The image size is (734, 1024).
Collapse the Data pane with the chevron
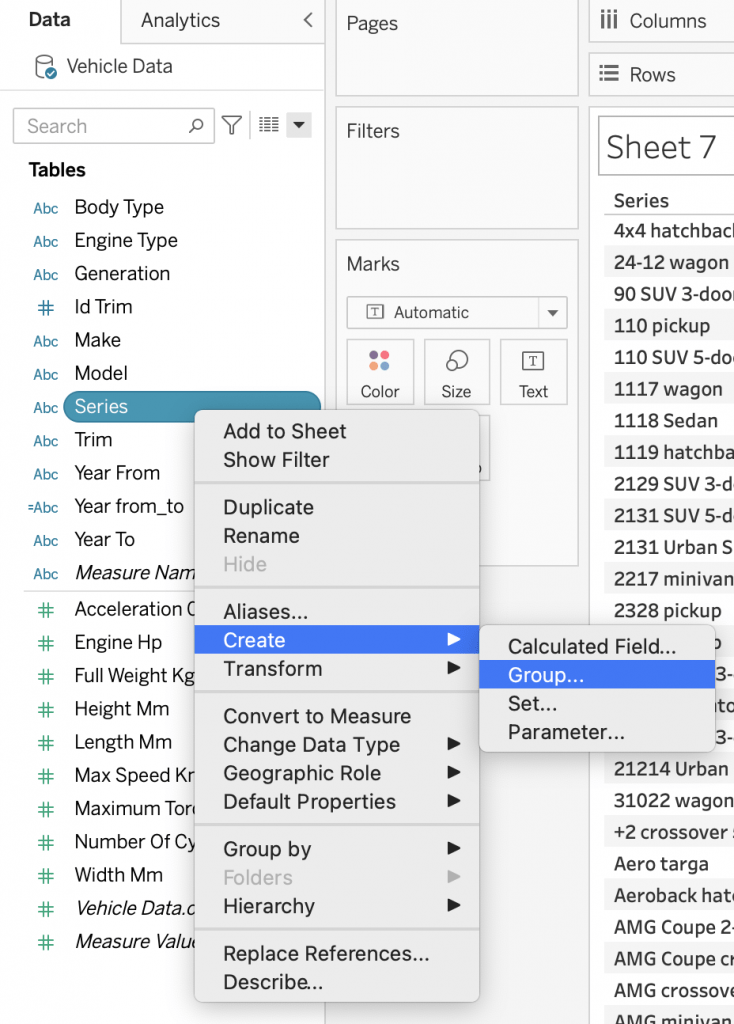(x=307, y=20)
